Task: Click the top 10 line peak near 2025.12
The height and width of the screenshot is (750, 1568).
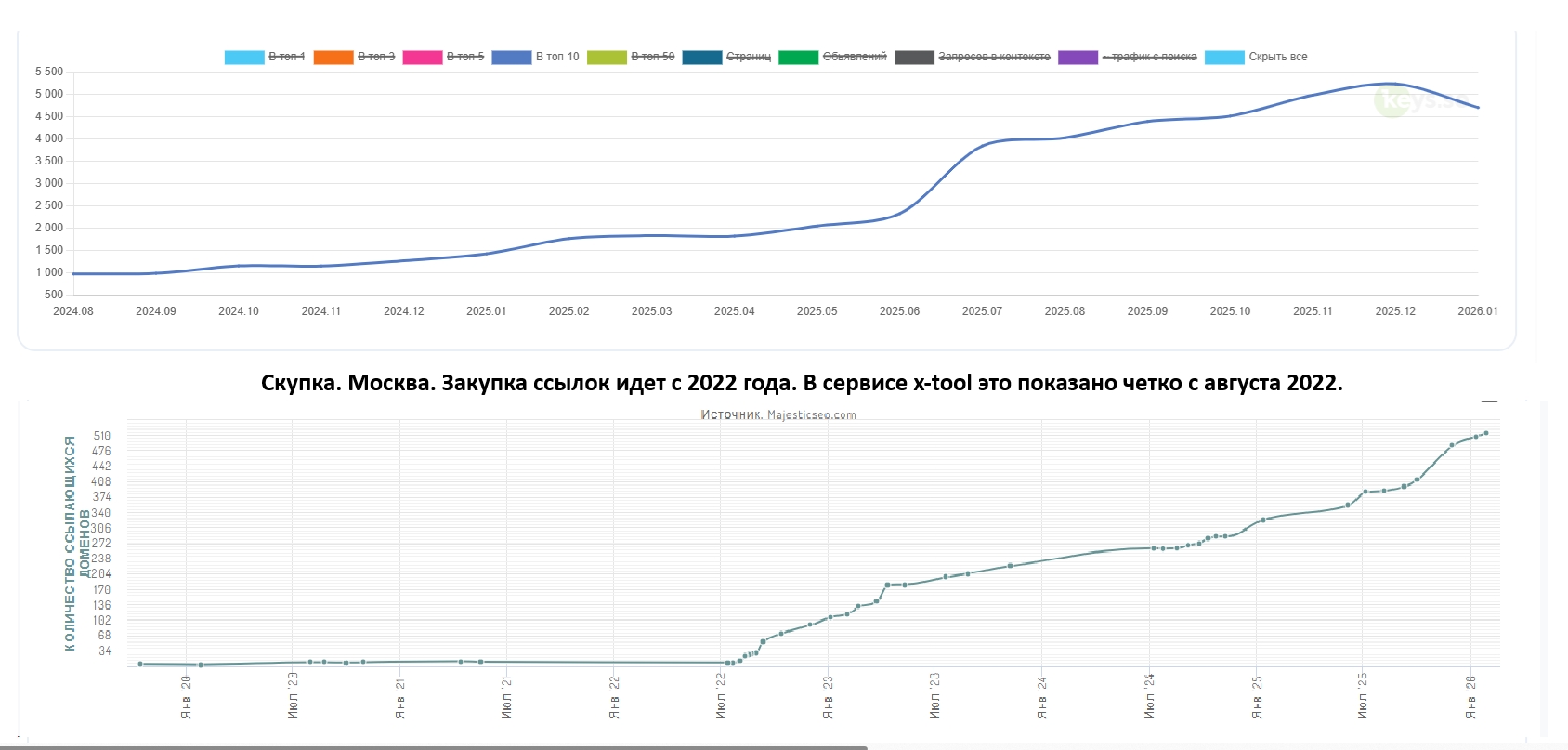Action: (x=1390, y=84)
